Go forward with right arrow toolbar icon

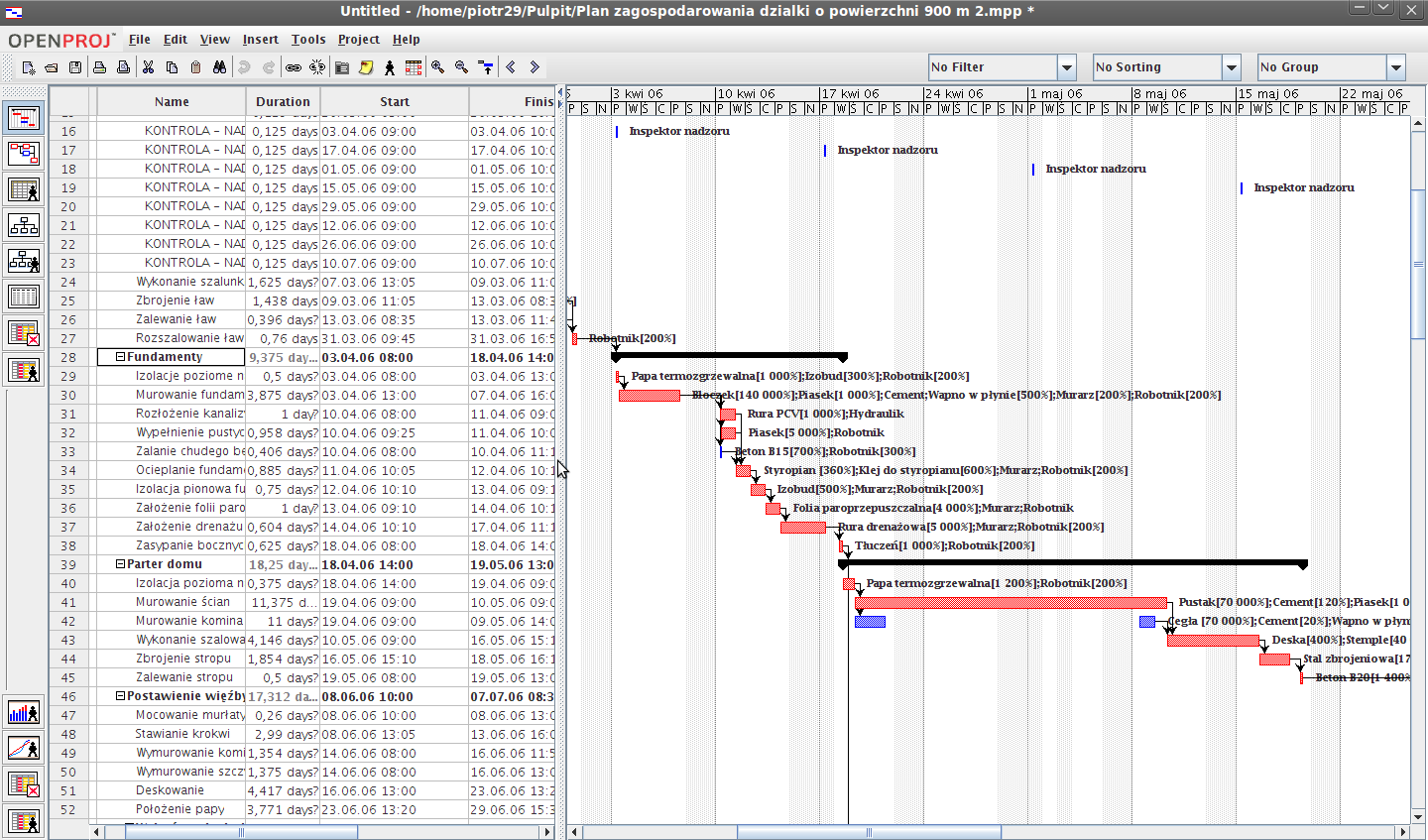click(535, 67)
